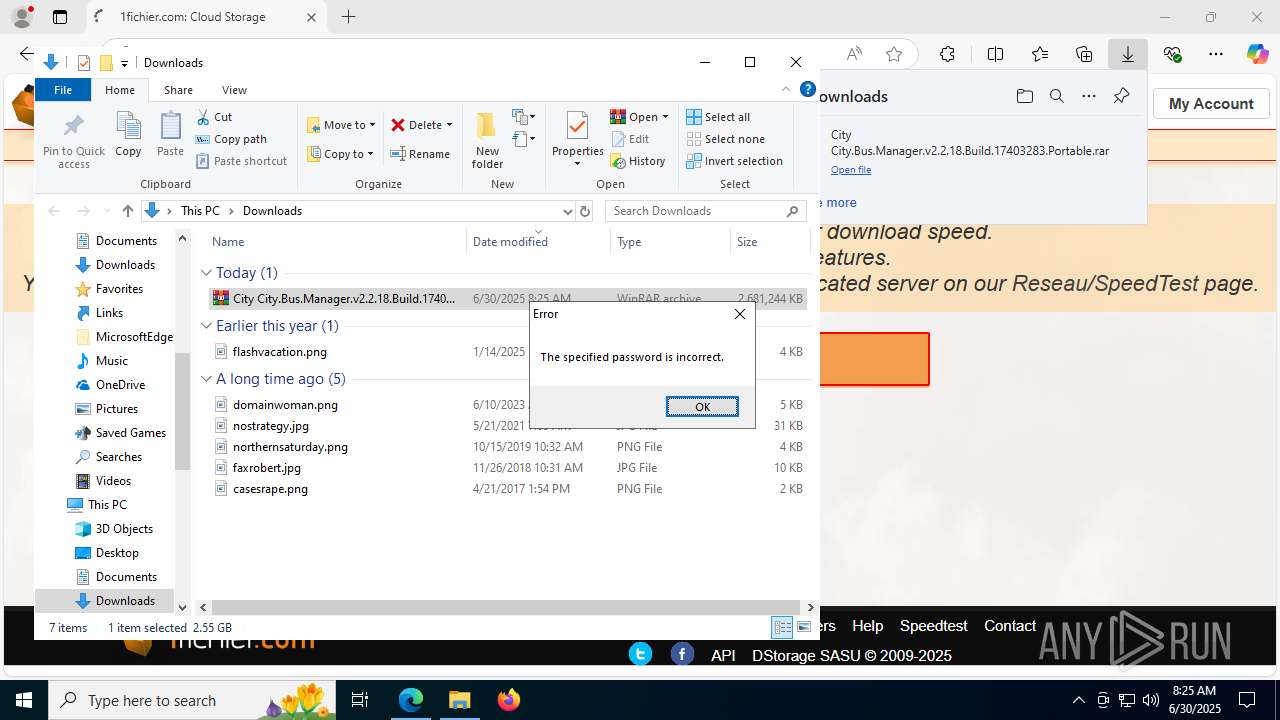Open Contact link in page footer
This screenshot has width=1280, height=720.
(x=1010, y=626)
